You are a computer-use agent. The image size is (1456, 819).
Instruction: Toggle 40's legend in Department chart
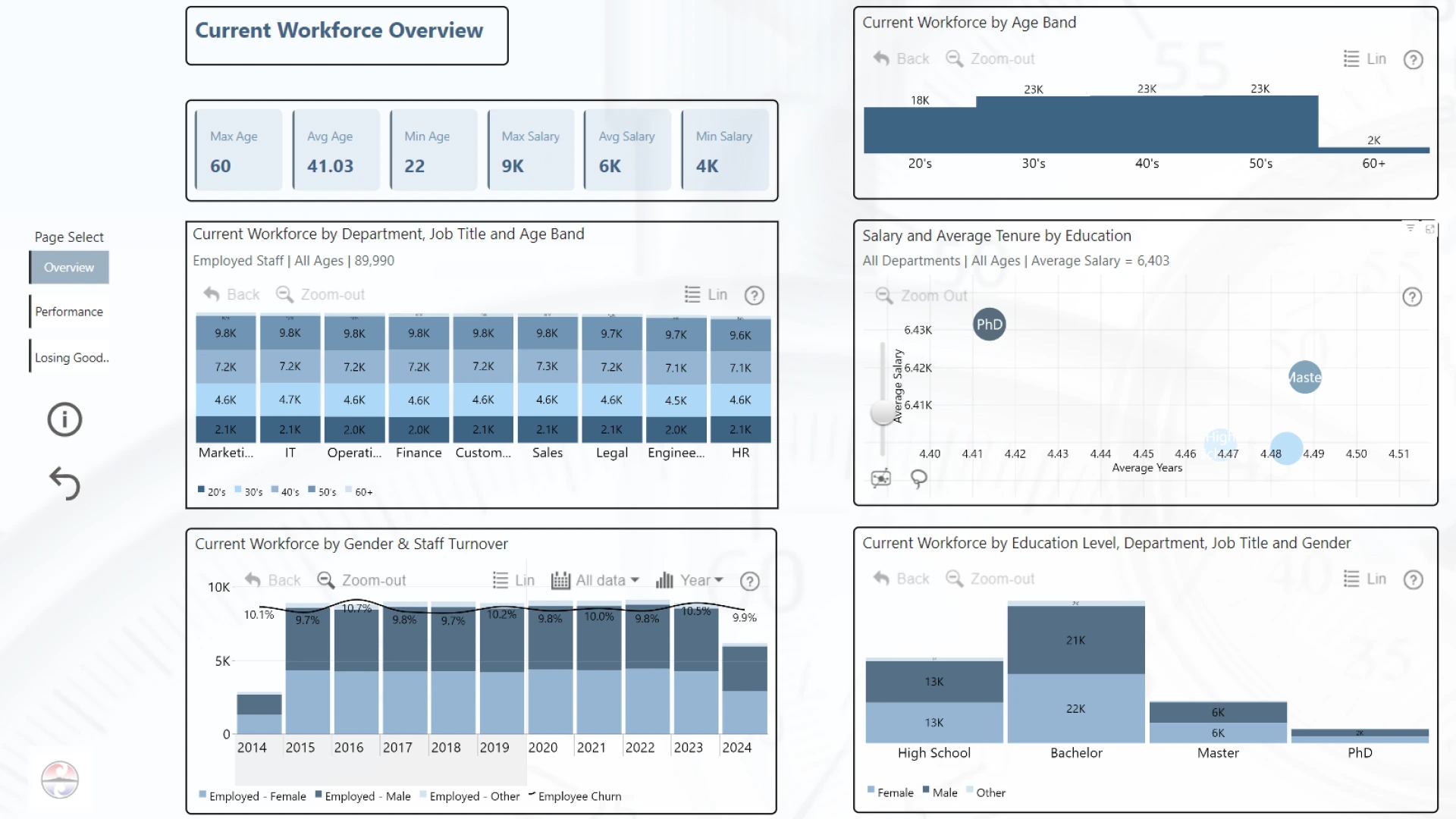(285, 491)
